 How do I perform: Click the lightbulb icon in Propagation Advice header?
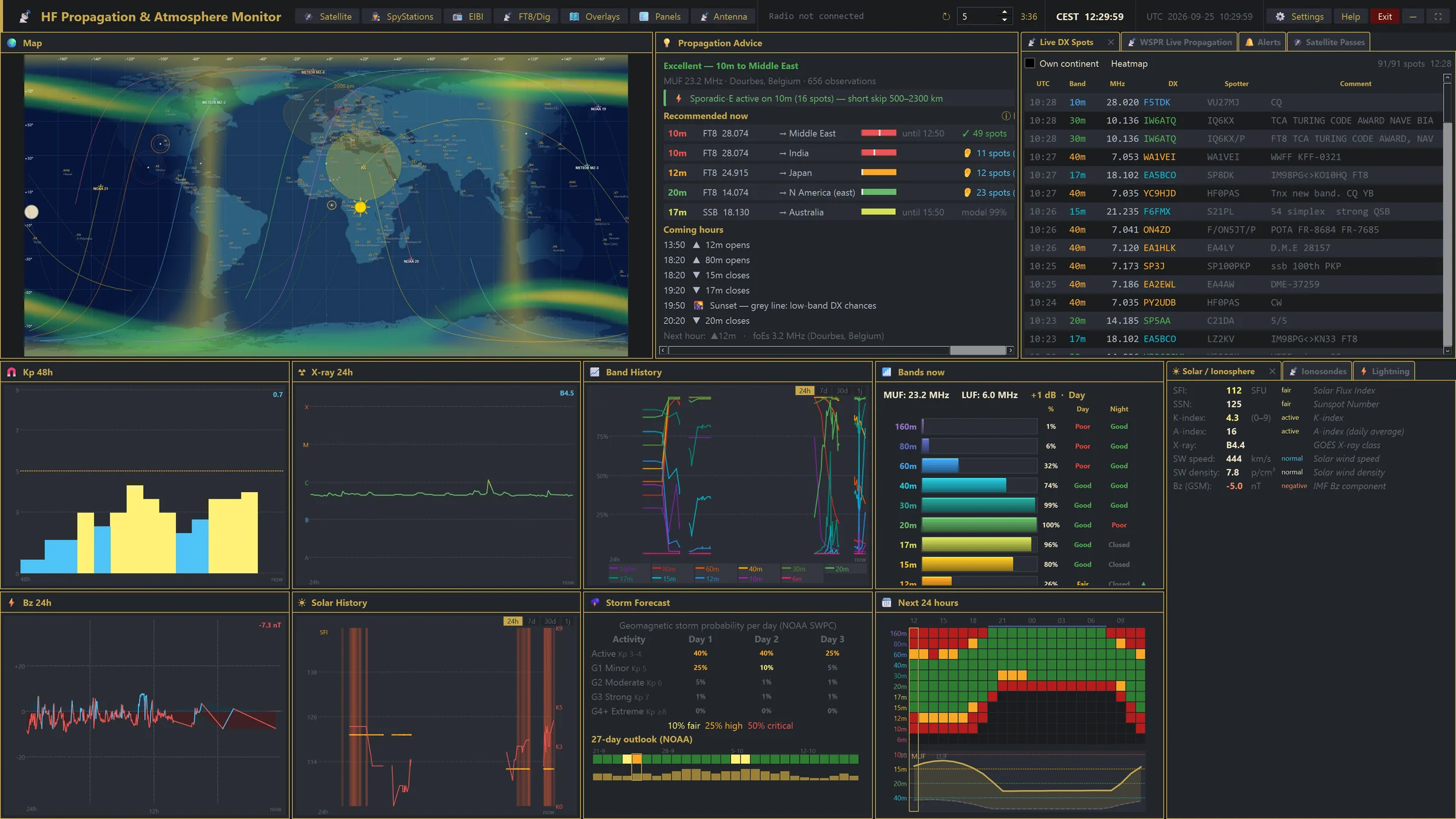(667, 43)
